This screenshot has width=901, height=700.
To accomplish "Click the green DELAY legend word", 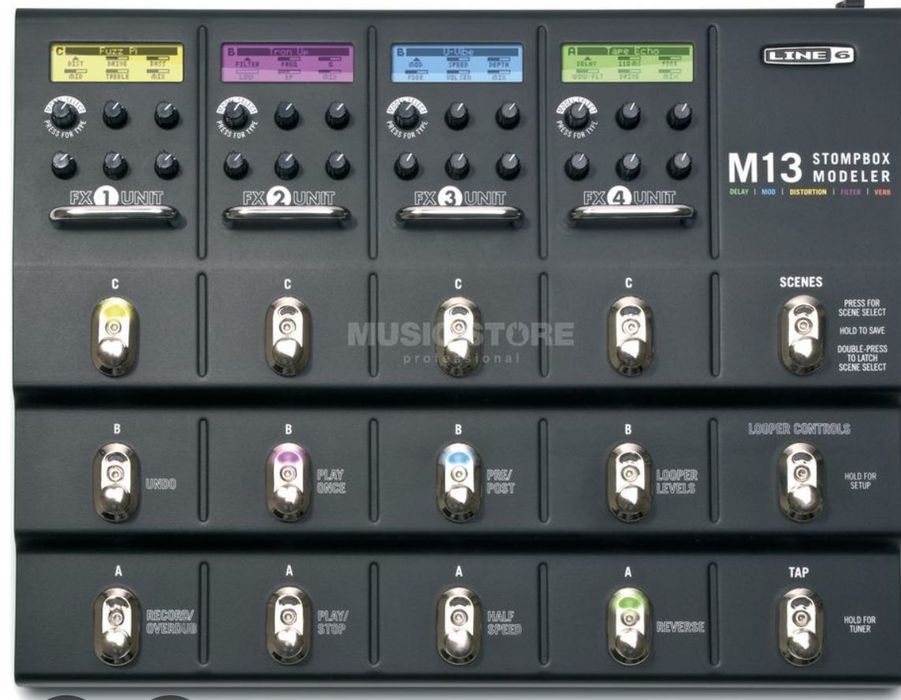I will 739,192.
